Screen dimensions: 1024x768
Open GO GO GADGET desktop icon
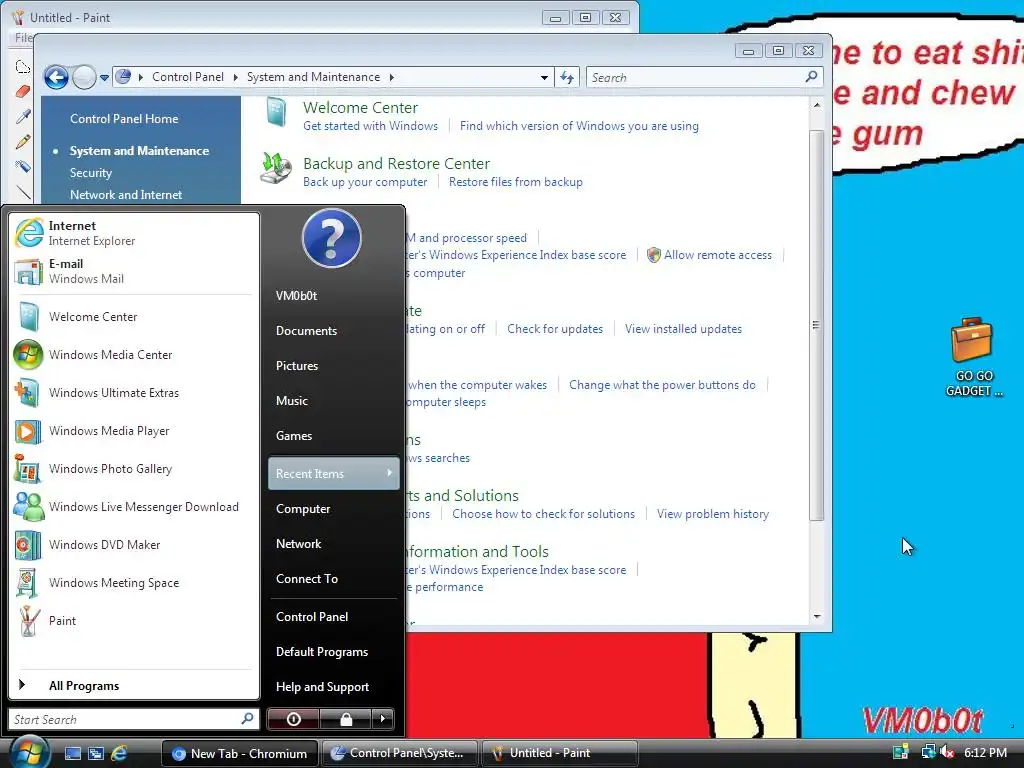click(973, 357)
